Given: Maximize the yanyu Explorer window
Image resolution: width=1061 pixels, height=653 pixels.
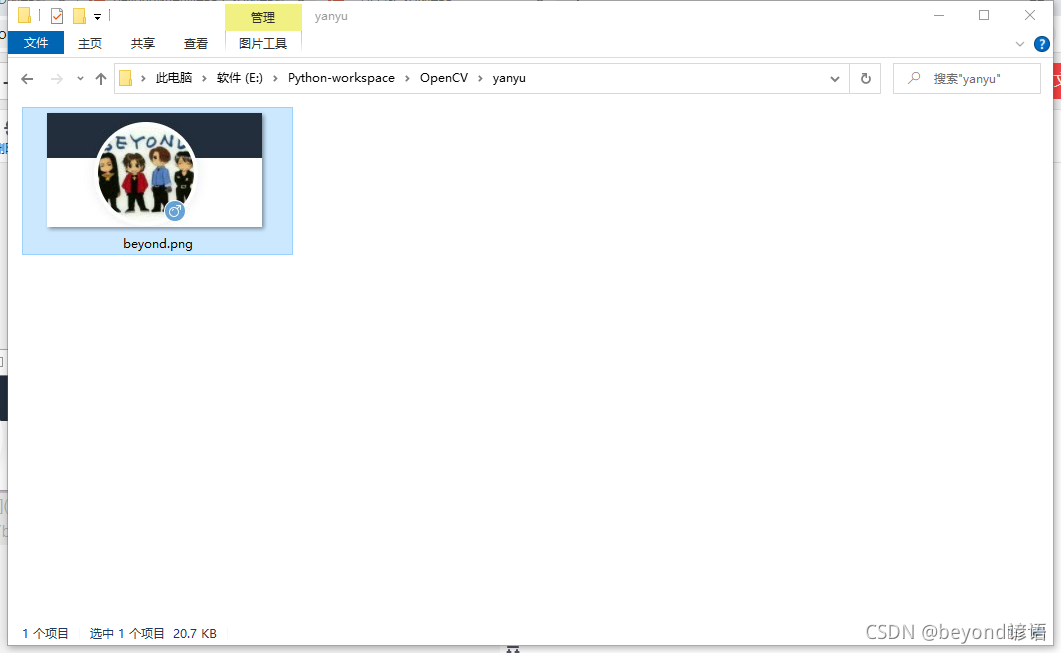Looking at the screenshot, I should (x=984, y=16).
